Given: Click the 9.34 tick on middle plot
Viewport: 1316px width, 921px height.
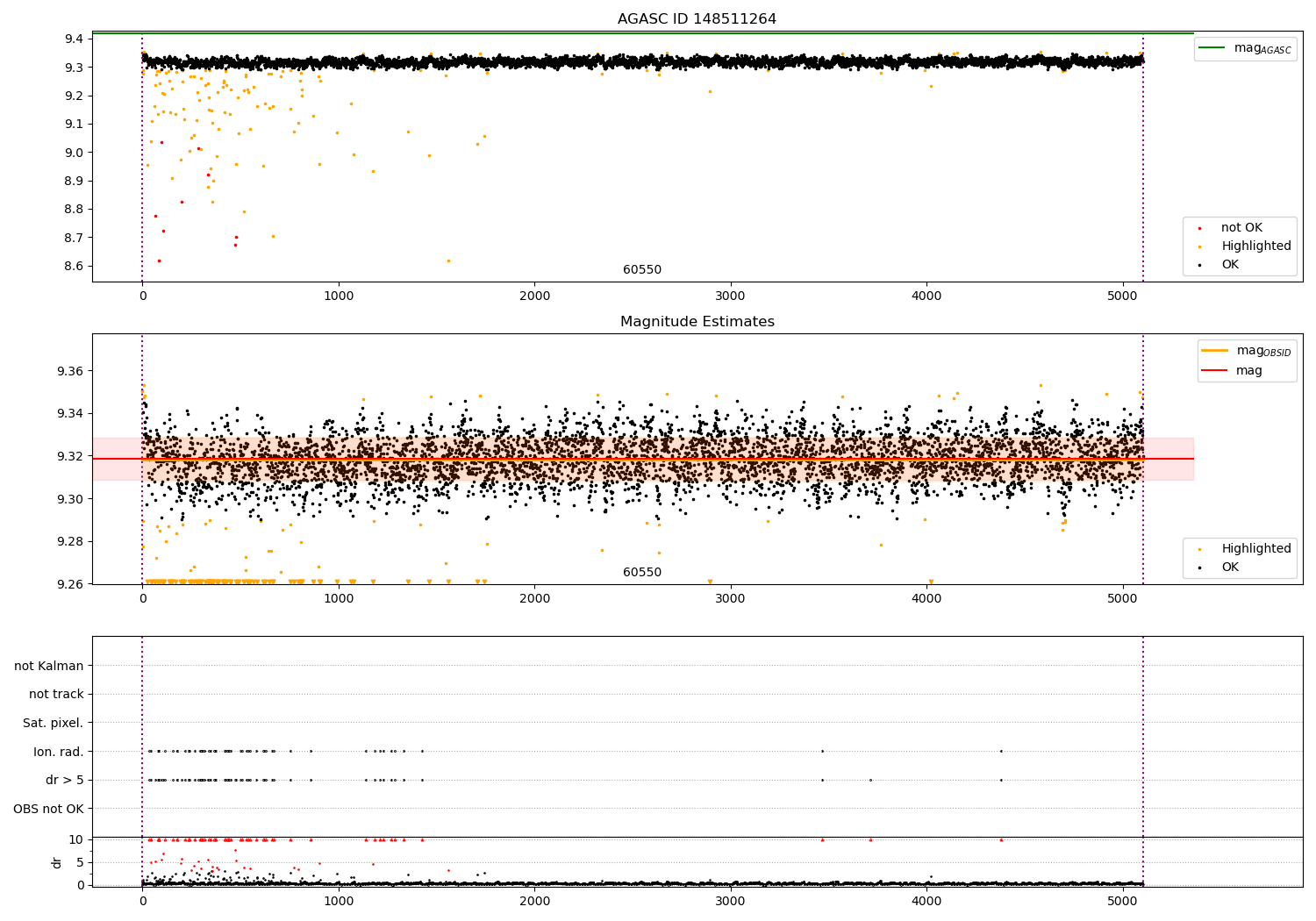Looking at the screenshot, I should tap(70, 414).
